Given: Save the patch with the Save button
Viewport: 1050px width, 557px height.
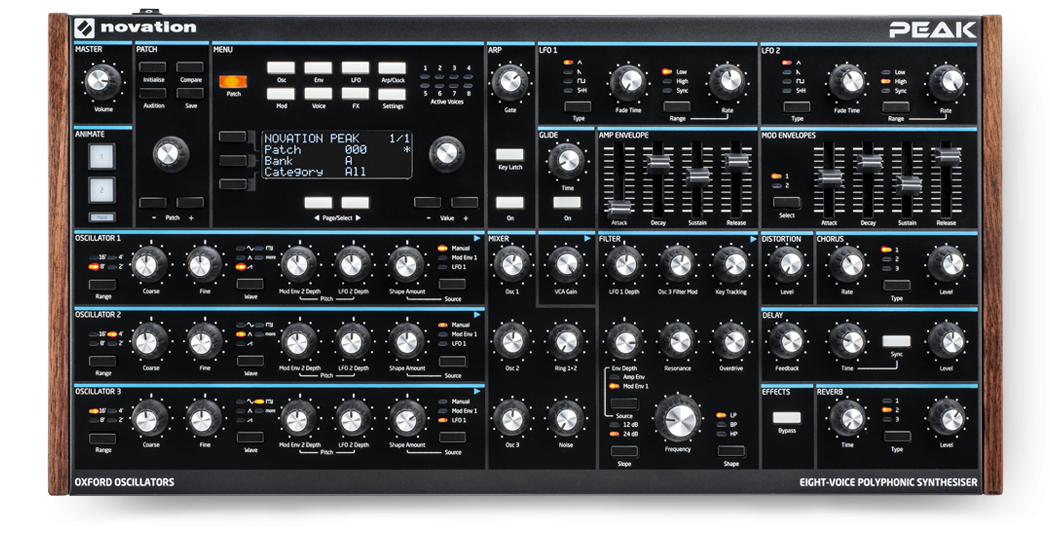Looking at the screenshot, I should 190,94.
